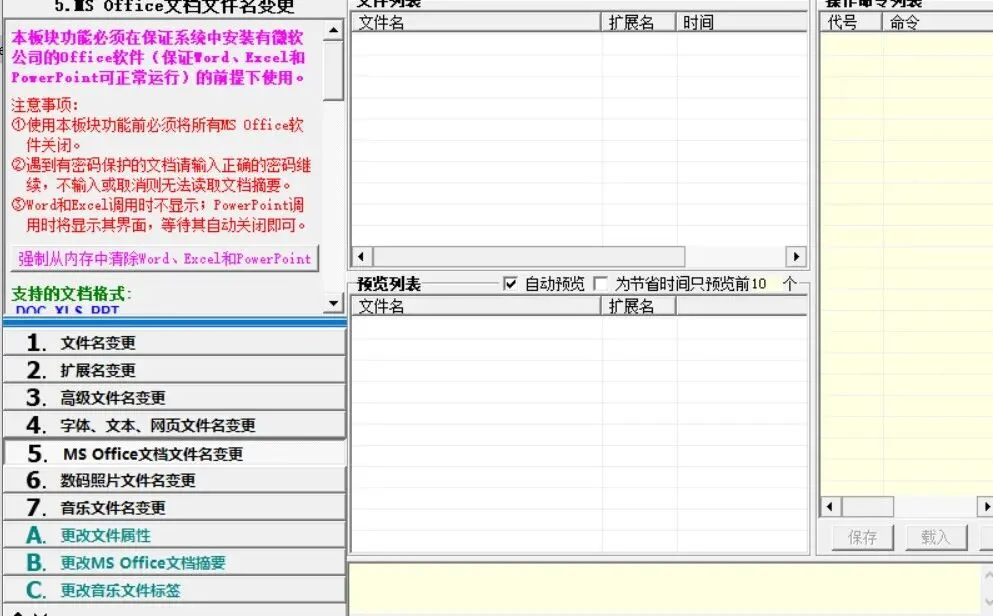Screen dimensions: 993x616
Task: Click the notes panel scrollbar thumb
Action: [x=334, y=70]
